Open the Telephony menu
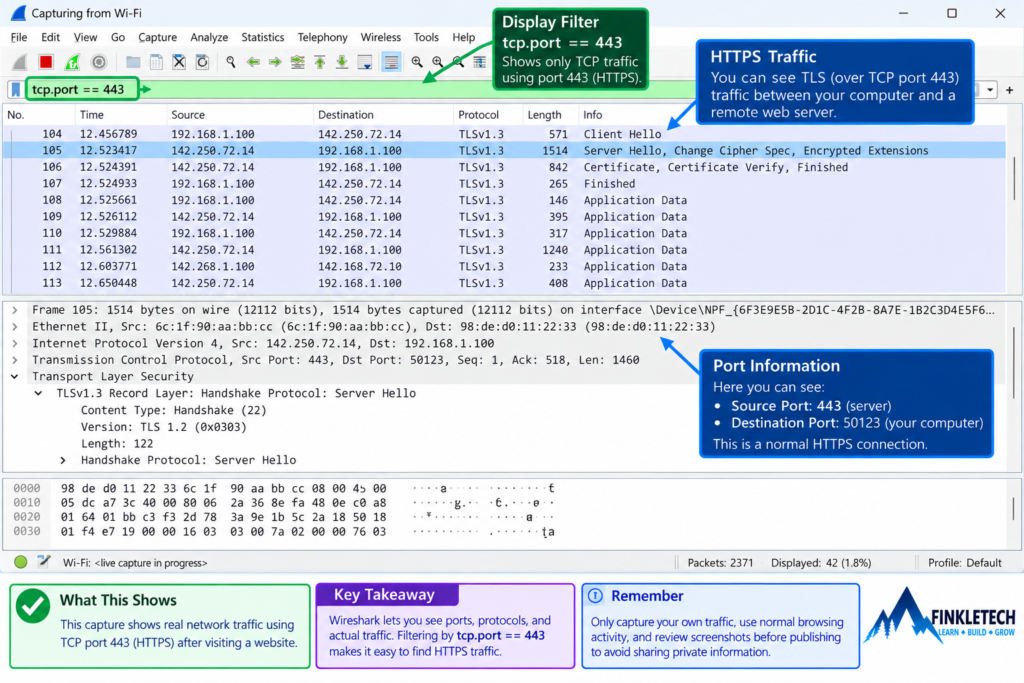This screenshot has width=1024, height=683. coord(323,37)
